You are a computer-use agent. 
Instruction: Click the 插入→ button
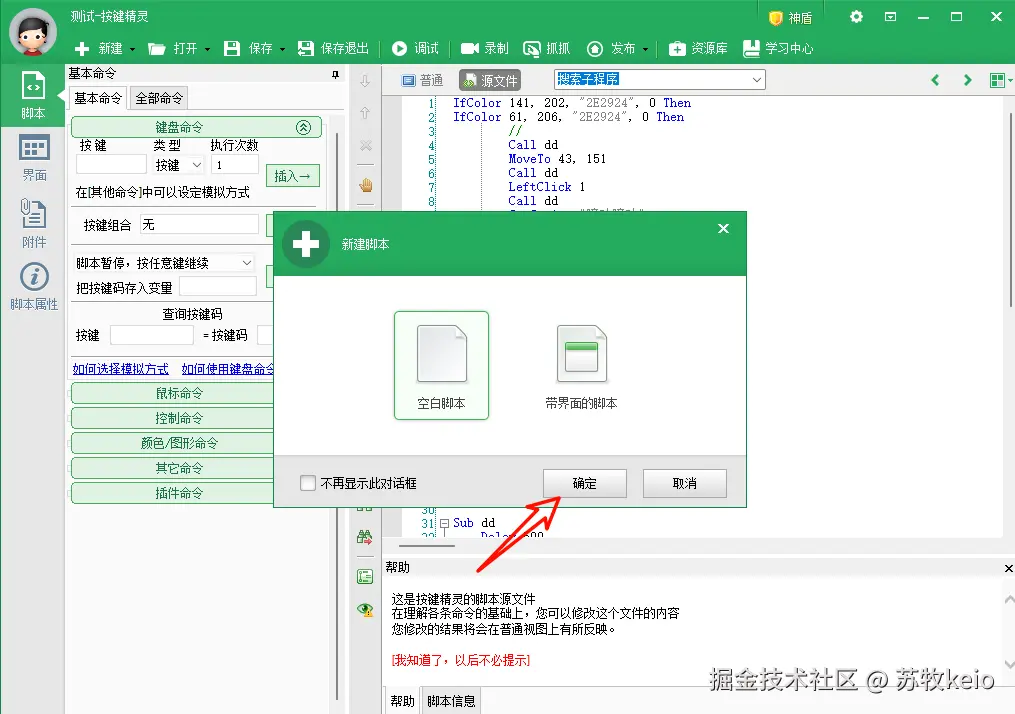click(293, 175)
